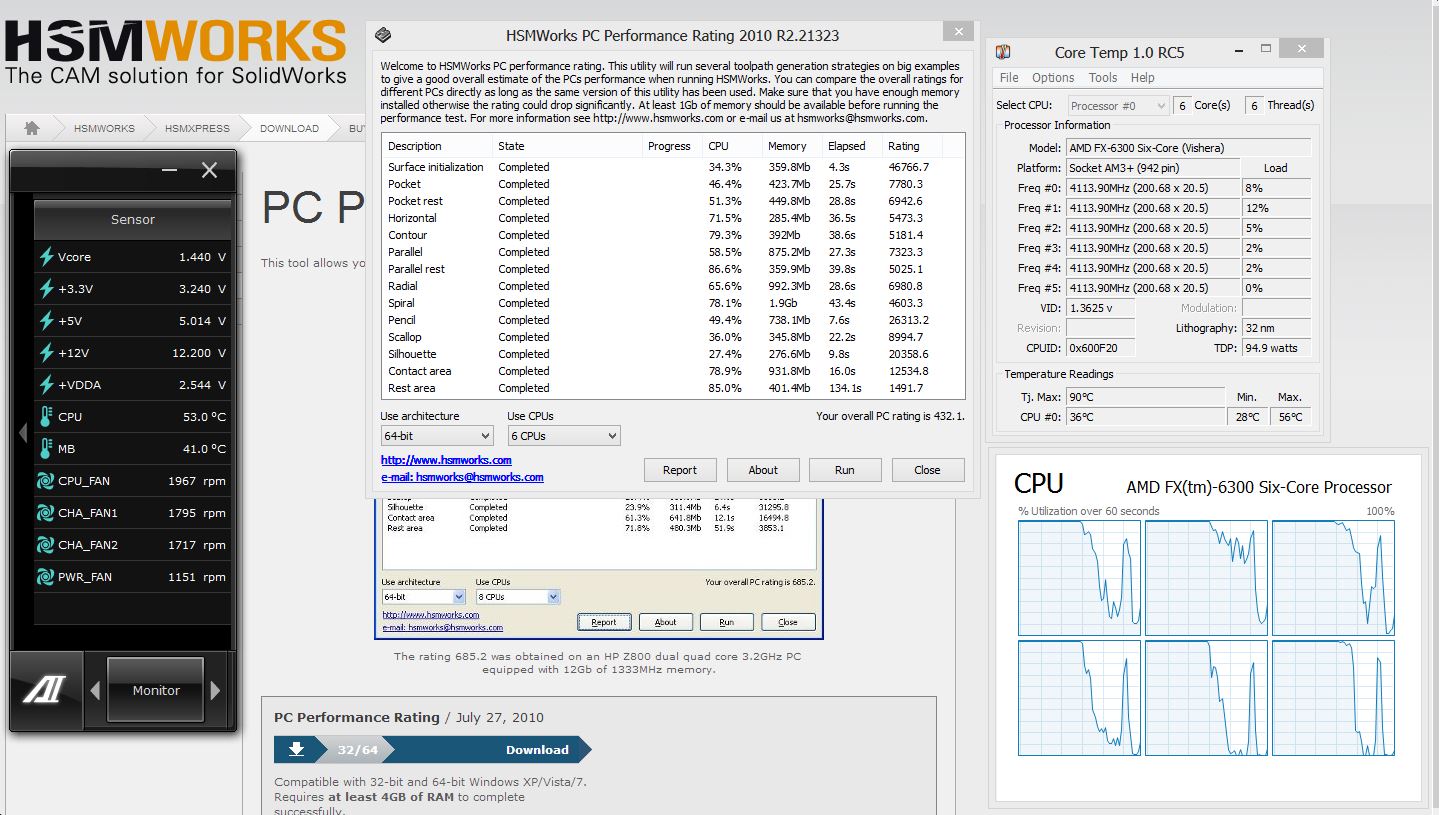Click the e-mail hsmworks@hsmworks.com link in the dialog
1439x815 pixels.
[462, 477]
